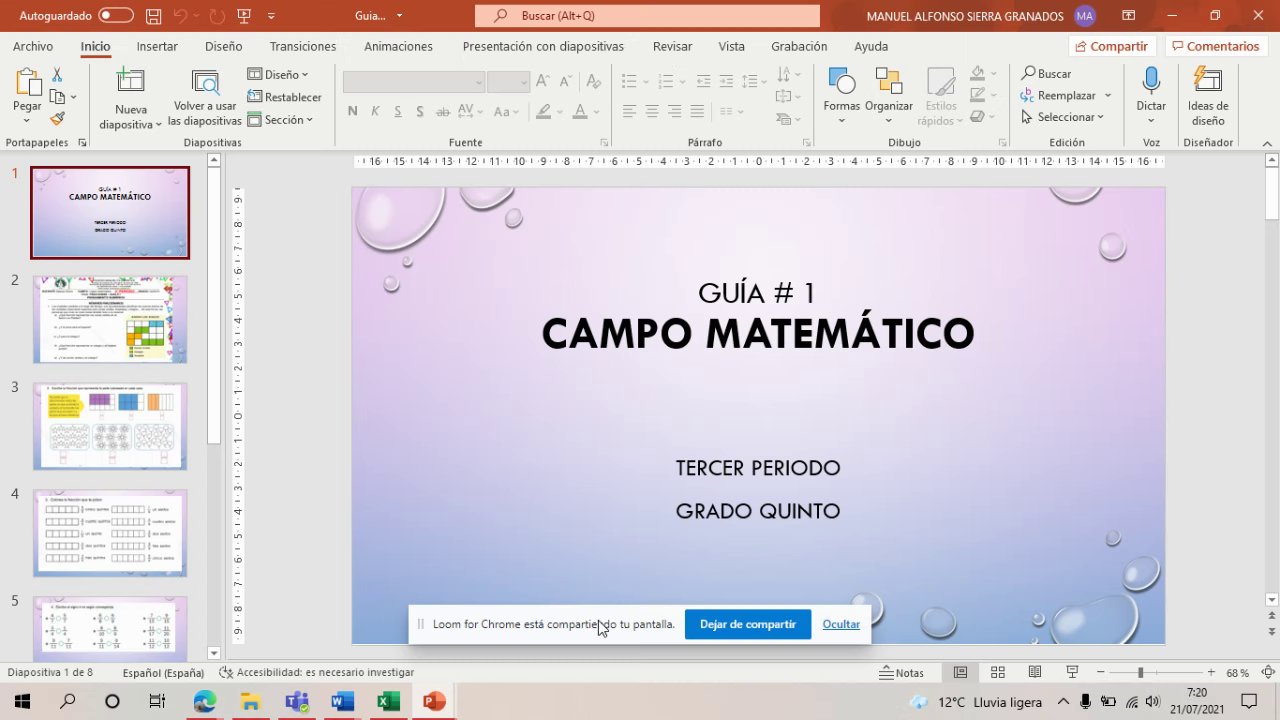The width and height of the screenshot is (1280, 720).
Task: Toggle the Notas pane
Action: click(x=901, y=673)
